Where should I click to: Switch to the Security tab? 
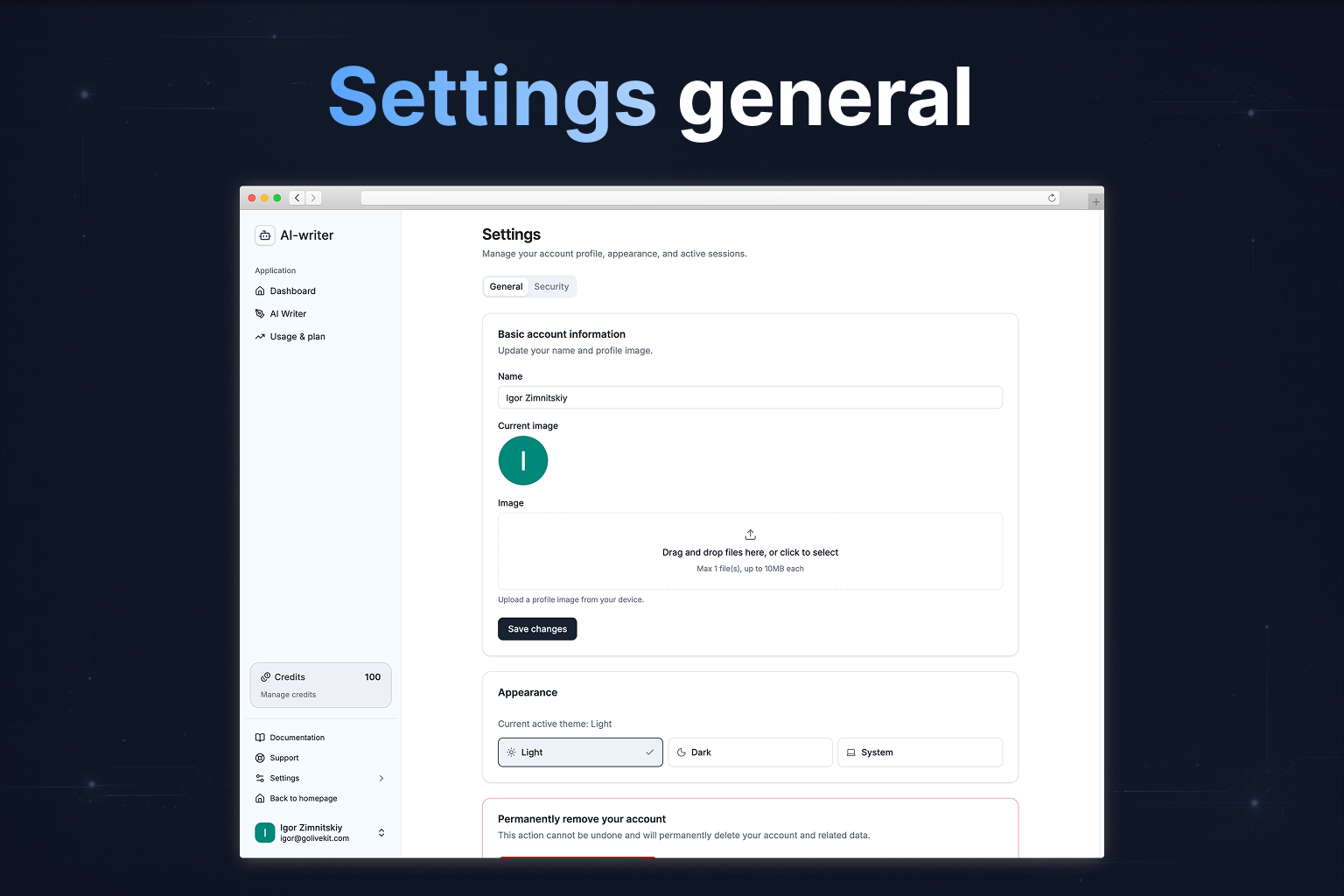[551, 286]
